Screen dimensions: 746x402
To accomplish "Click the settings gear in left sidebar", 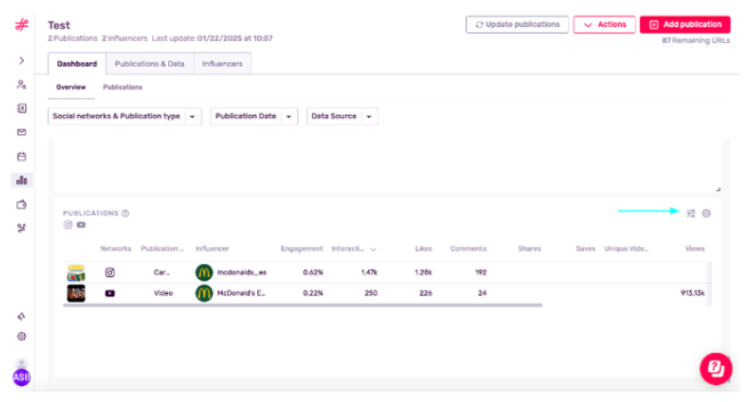I will click(21, 337).
